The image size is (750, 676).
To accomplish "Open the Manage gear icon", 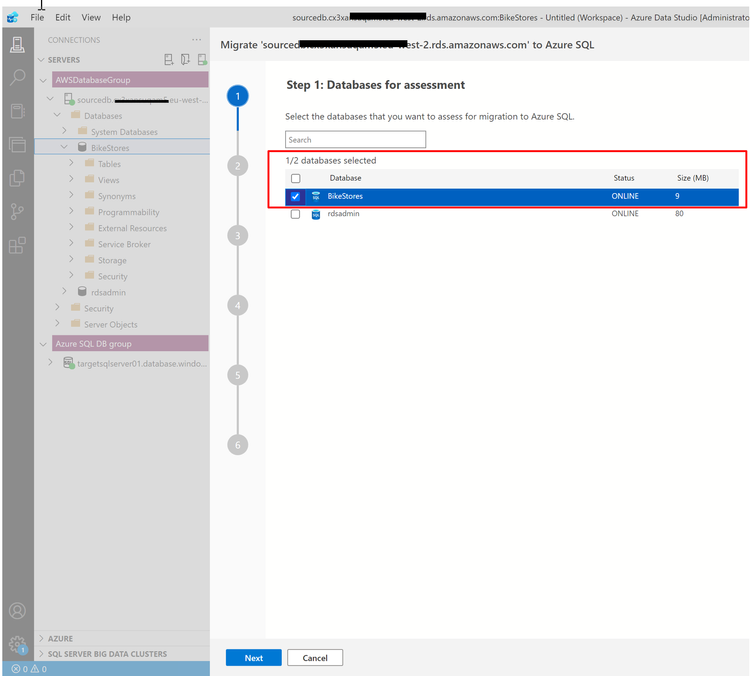I will pyautogui.click(x=17, y=644).
